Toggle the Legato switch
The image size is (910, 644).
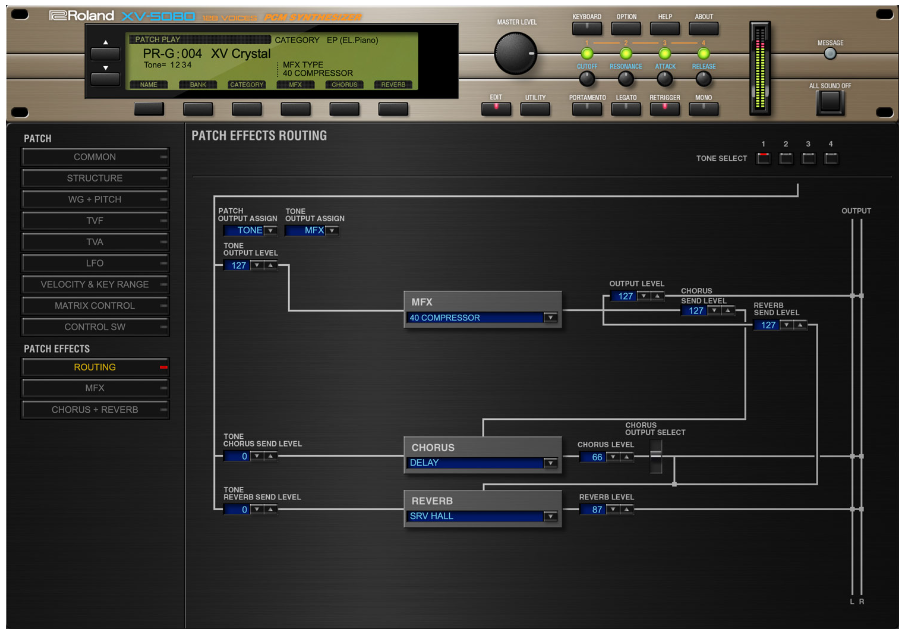point(626,108)
